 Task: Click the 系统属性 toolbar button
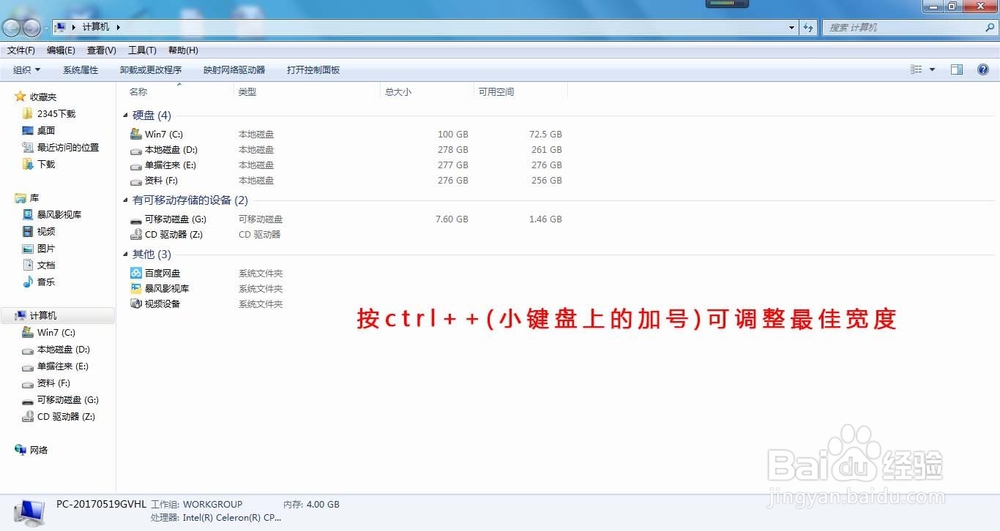pyautogui.click(x=80, y=69)
